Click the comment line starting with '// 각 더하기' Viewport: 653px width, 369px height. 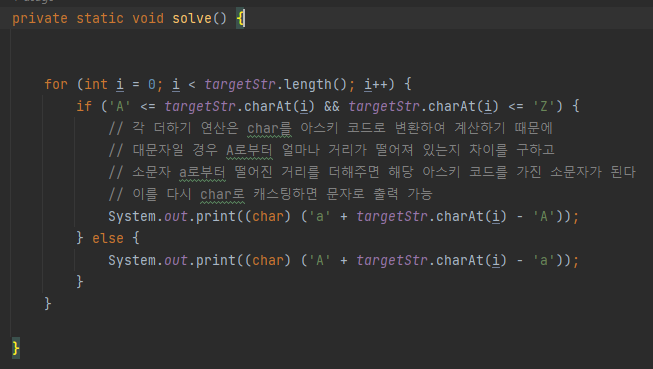click(331, 128)
